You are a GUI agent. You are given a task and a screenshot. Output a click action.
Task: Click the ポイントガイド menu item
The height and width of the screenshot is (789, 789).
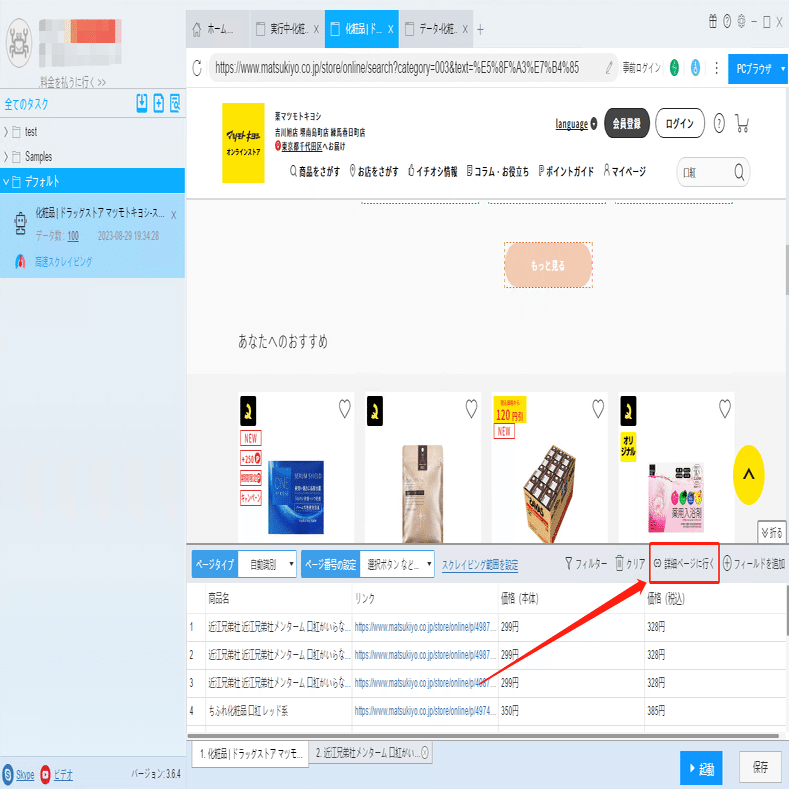[x=566, y=172]
